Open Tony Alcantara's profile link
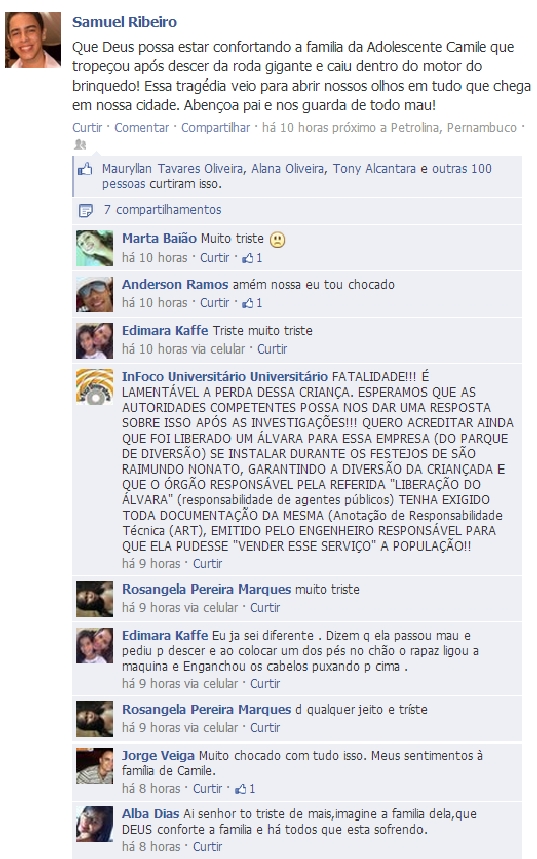 (374, 169)
